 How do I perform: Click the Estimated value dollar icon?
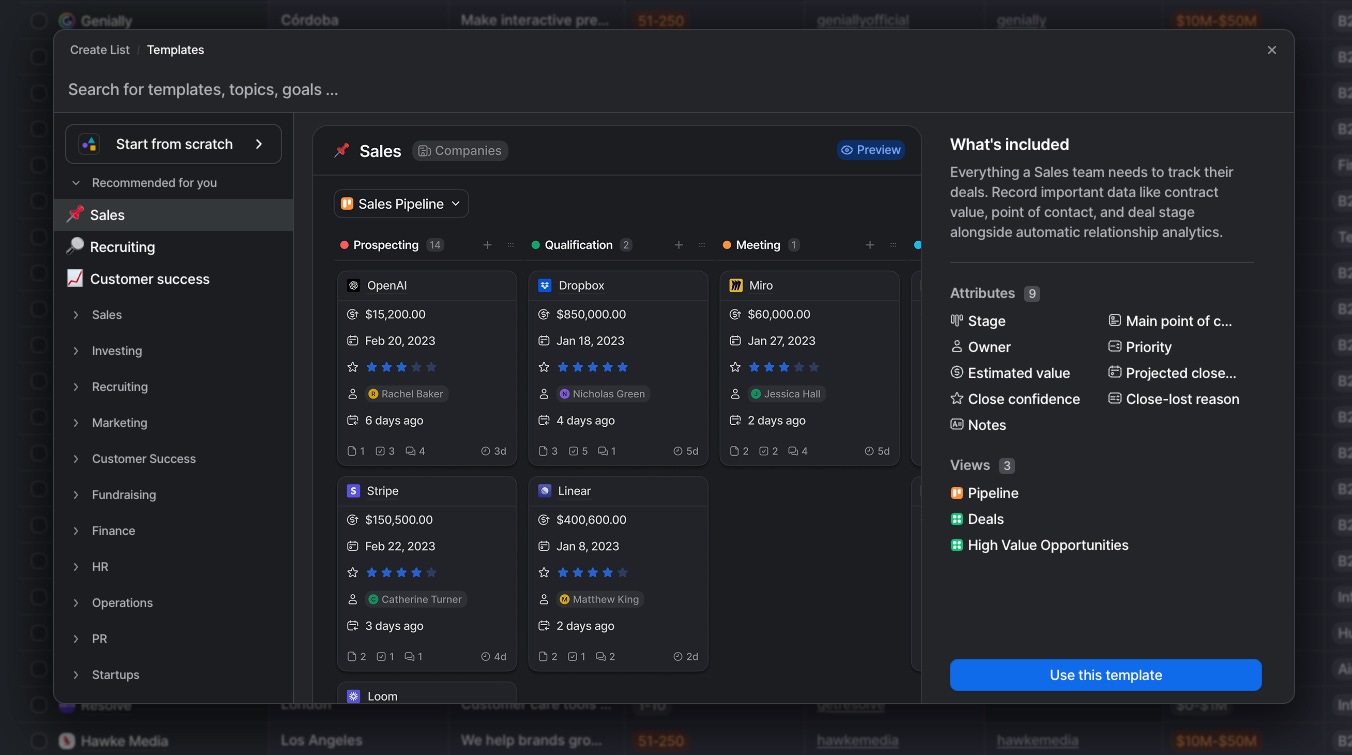(x=957, y=373)
